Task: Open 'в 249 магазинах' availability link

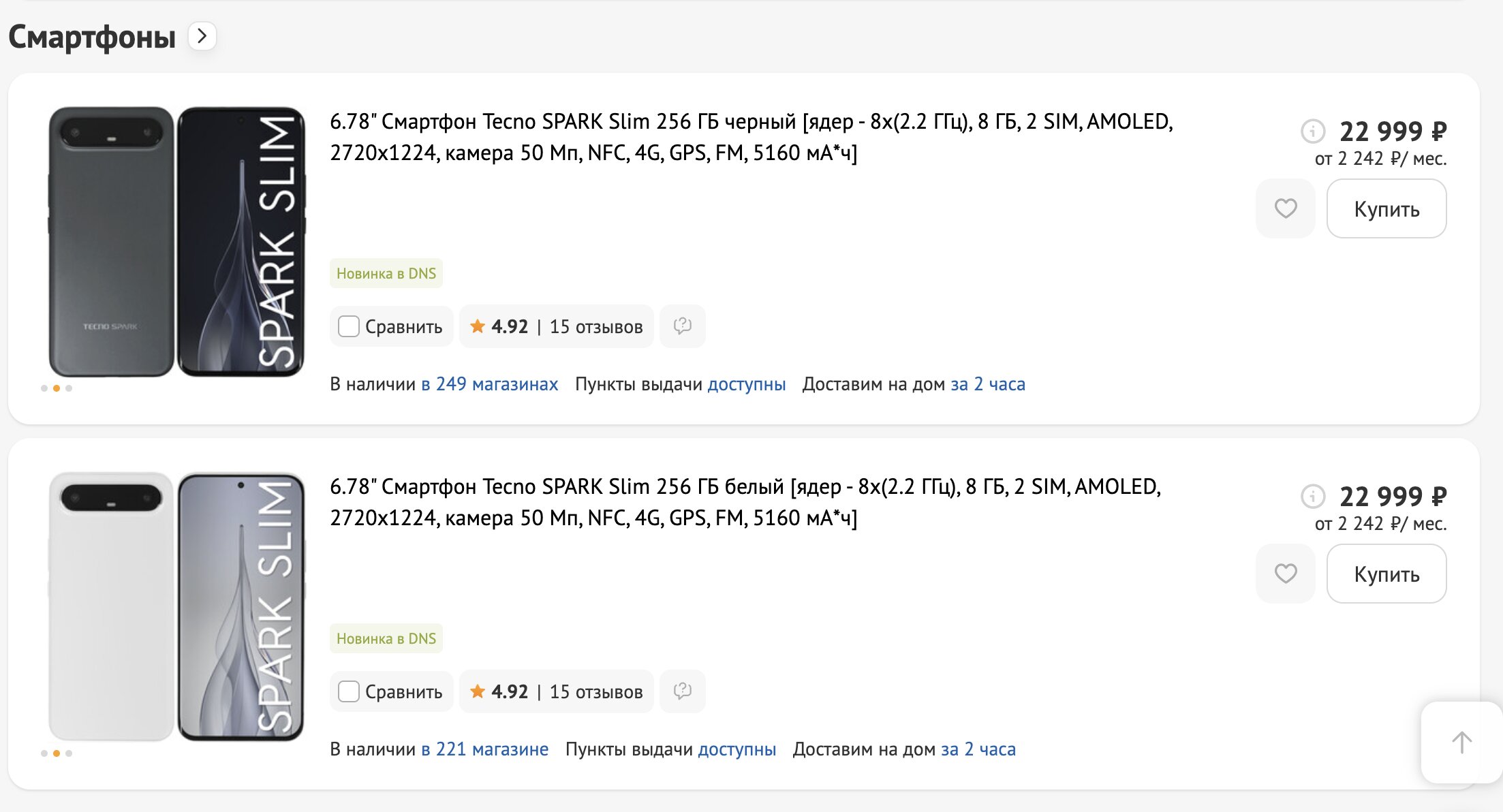Action: coord(489,384)
